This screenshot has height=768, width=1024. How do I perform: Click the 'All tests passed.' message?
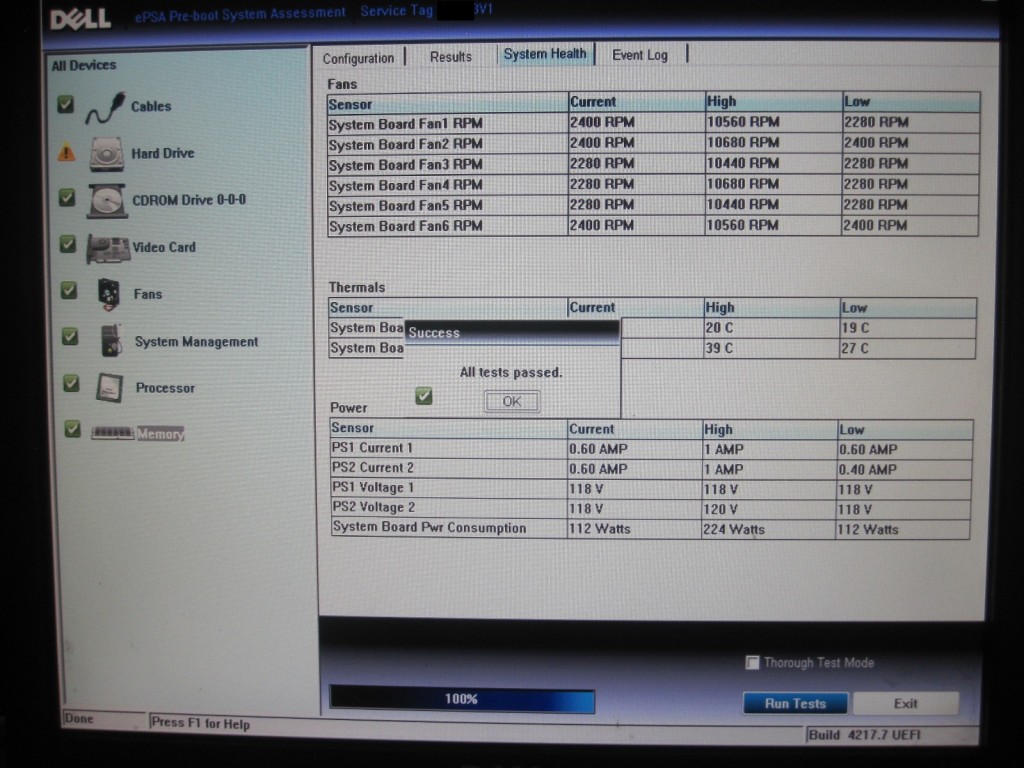pos(511,372)
